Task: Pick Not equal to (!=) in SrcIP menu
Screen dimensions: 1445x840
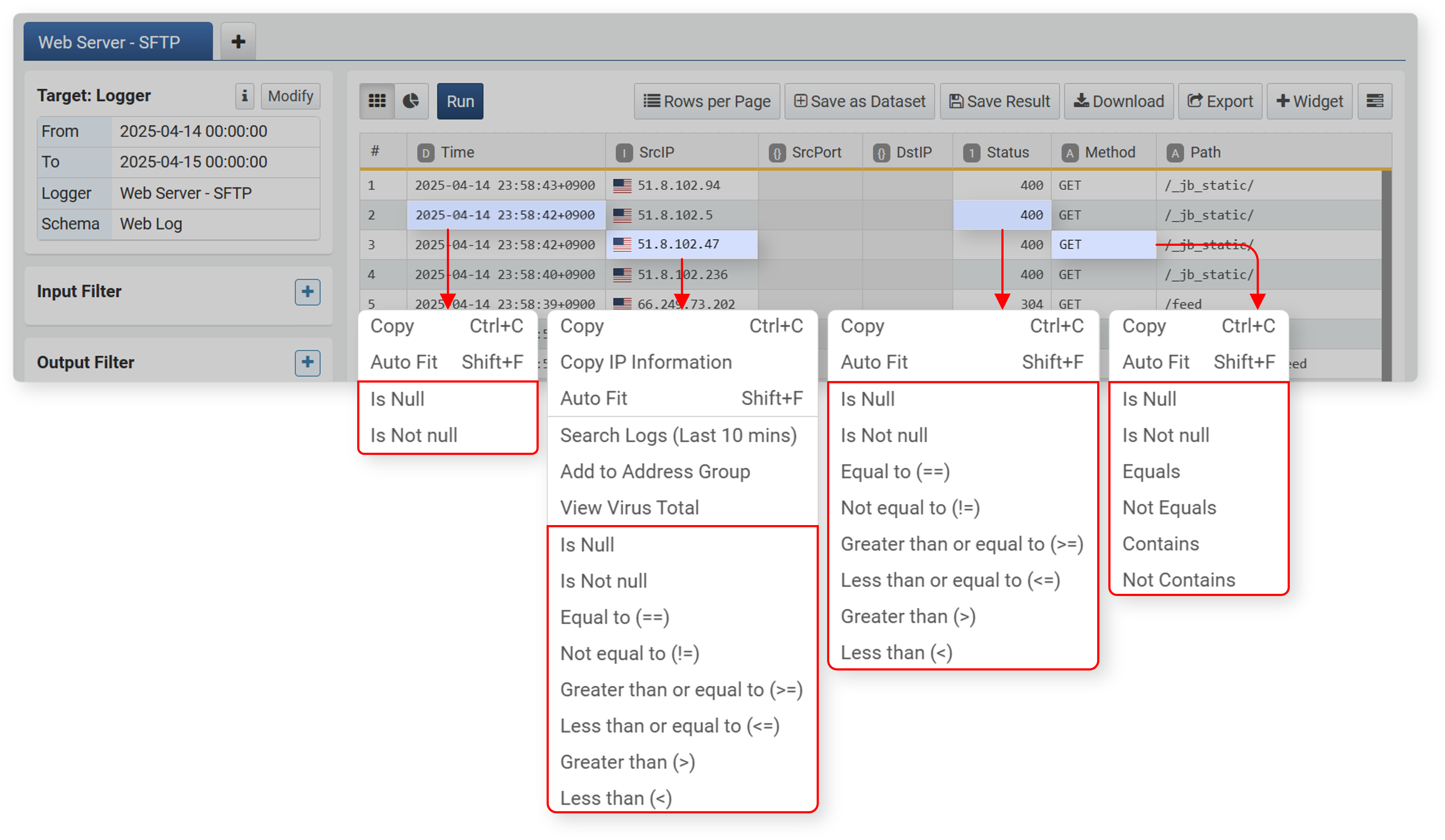Action: [x=682, y=653]
